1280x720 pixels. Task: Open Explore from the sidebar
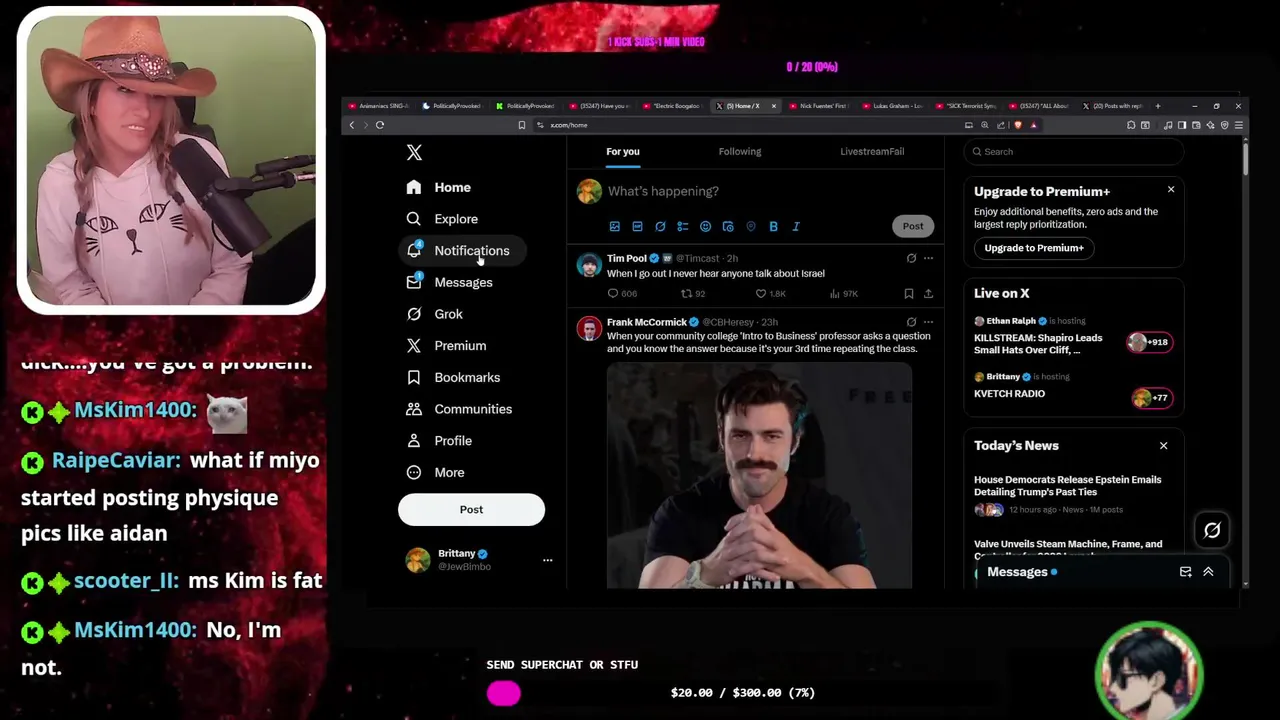(442, 219)
